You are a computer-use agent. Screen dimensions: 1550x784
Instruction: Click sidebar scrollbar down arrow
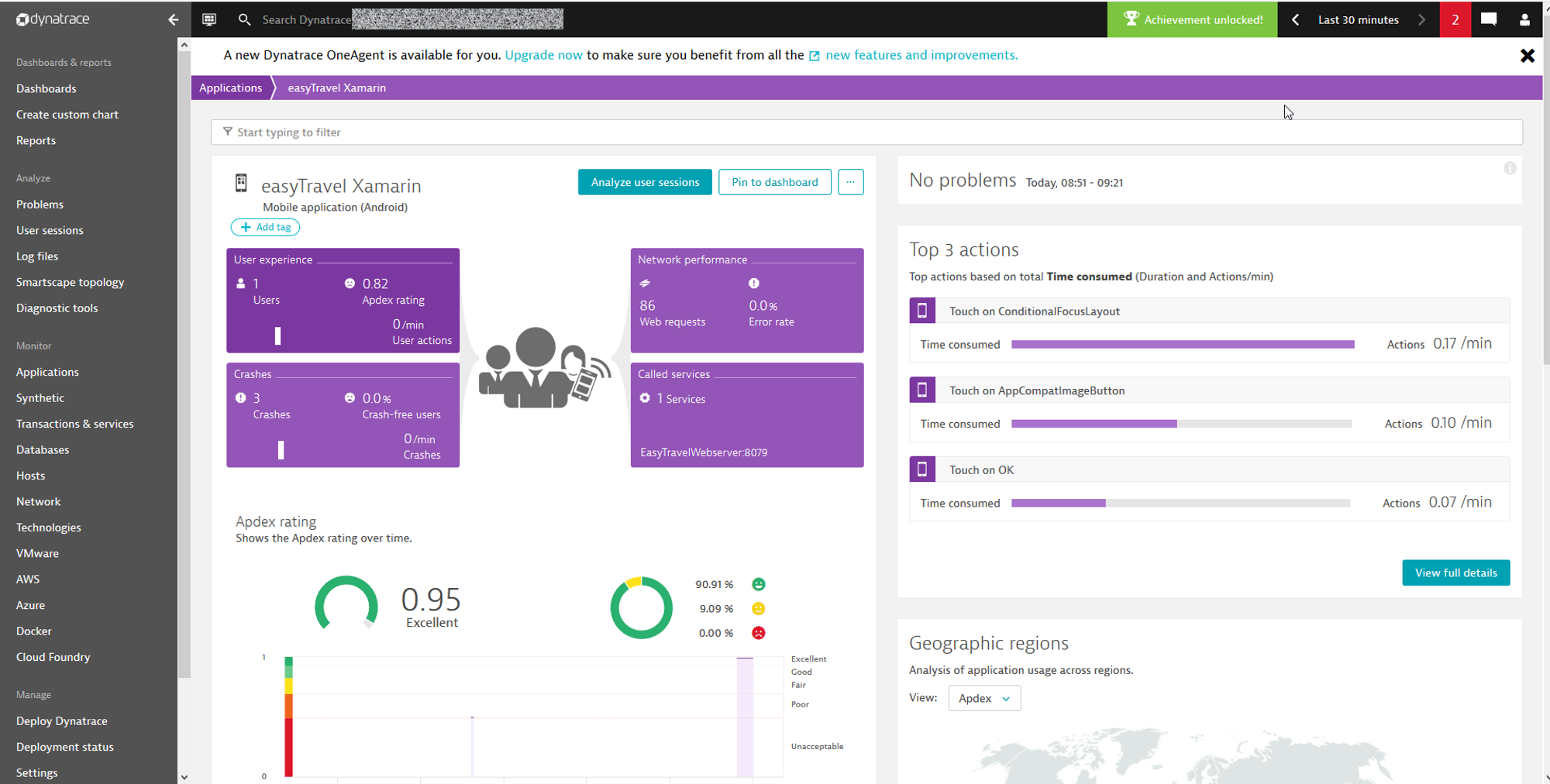(184, 777)
